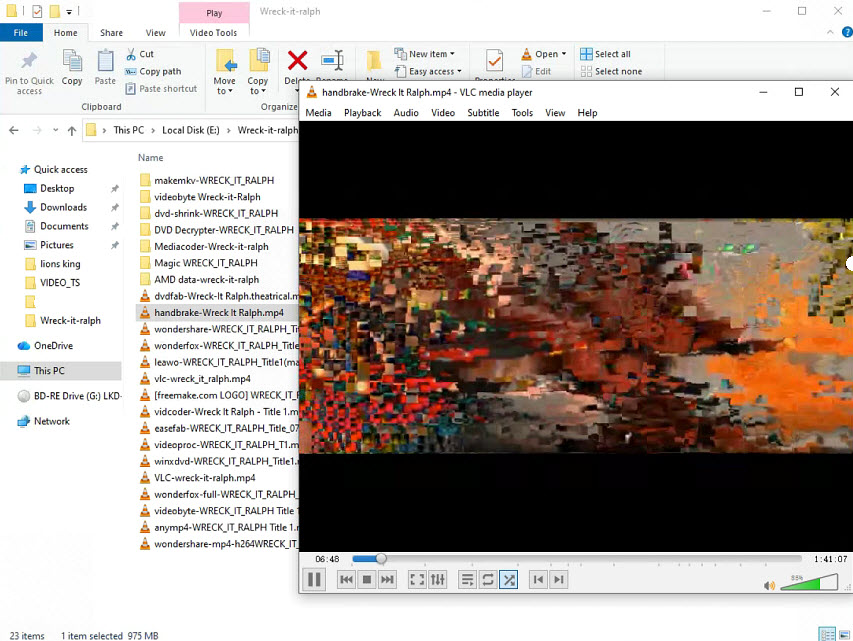Open the VLC Audio menu

click(406, 113)
